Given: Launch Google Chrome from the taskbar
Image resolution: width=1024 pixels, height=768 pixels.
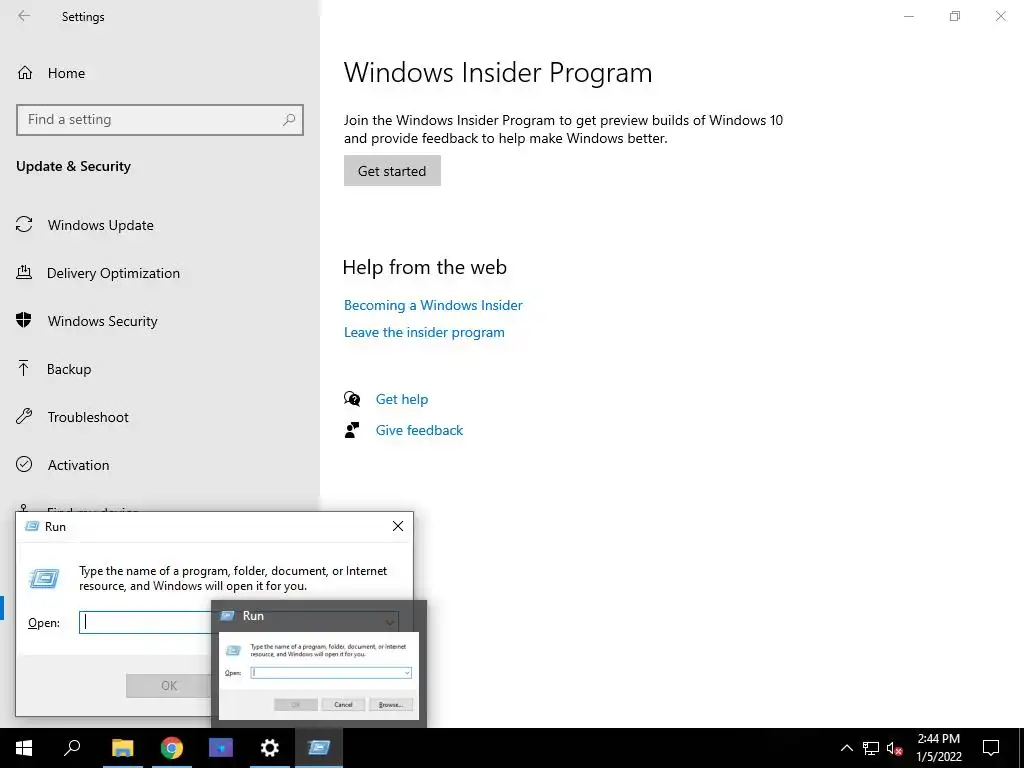Looking at the screenshot, I should coord(172,748).
